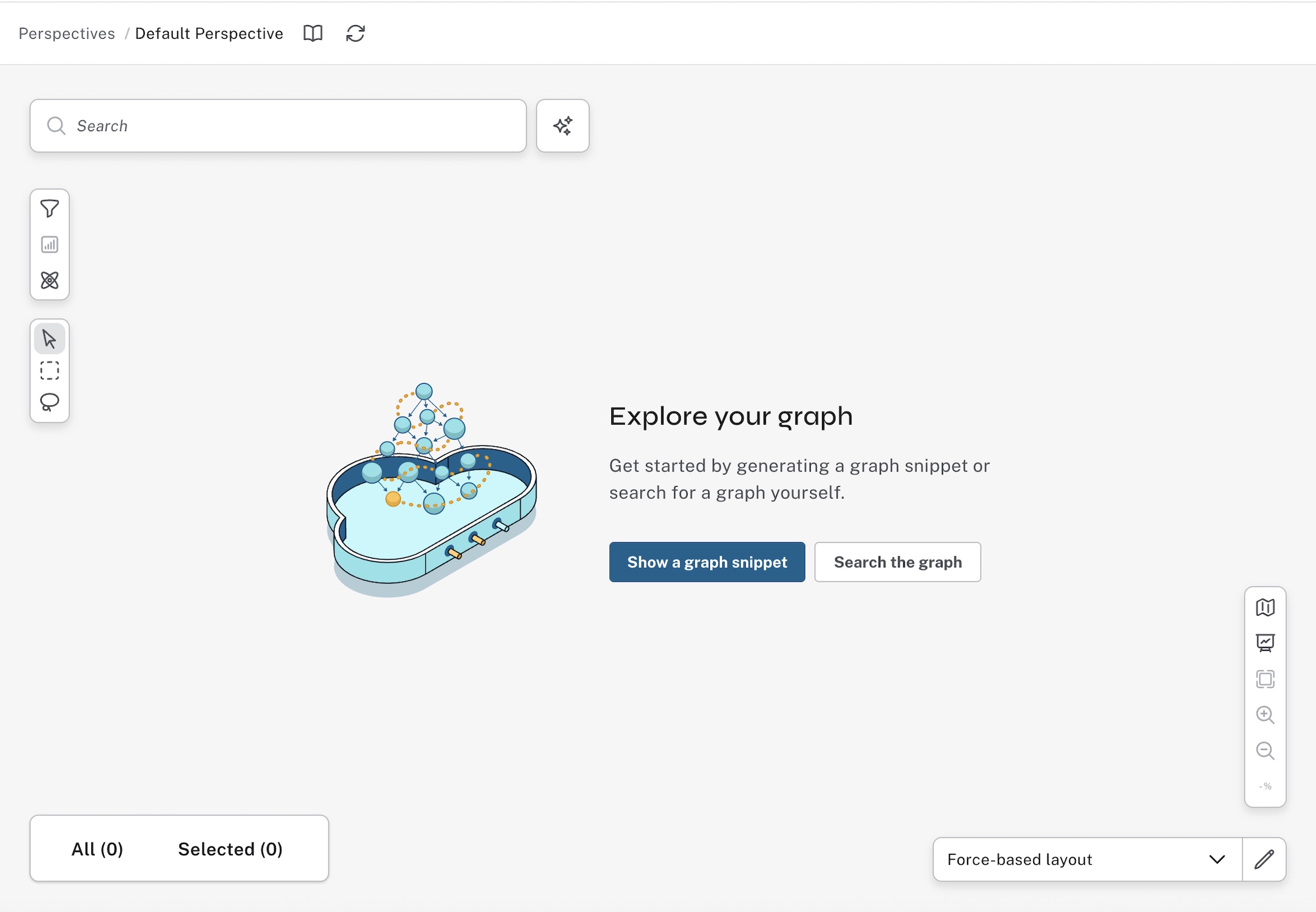Image resolution: width=1316 pixels, height=912 pixels.
Task: Click the Show a graph snippet button
Action: 706,561
